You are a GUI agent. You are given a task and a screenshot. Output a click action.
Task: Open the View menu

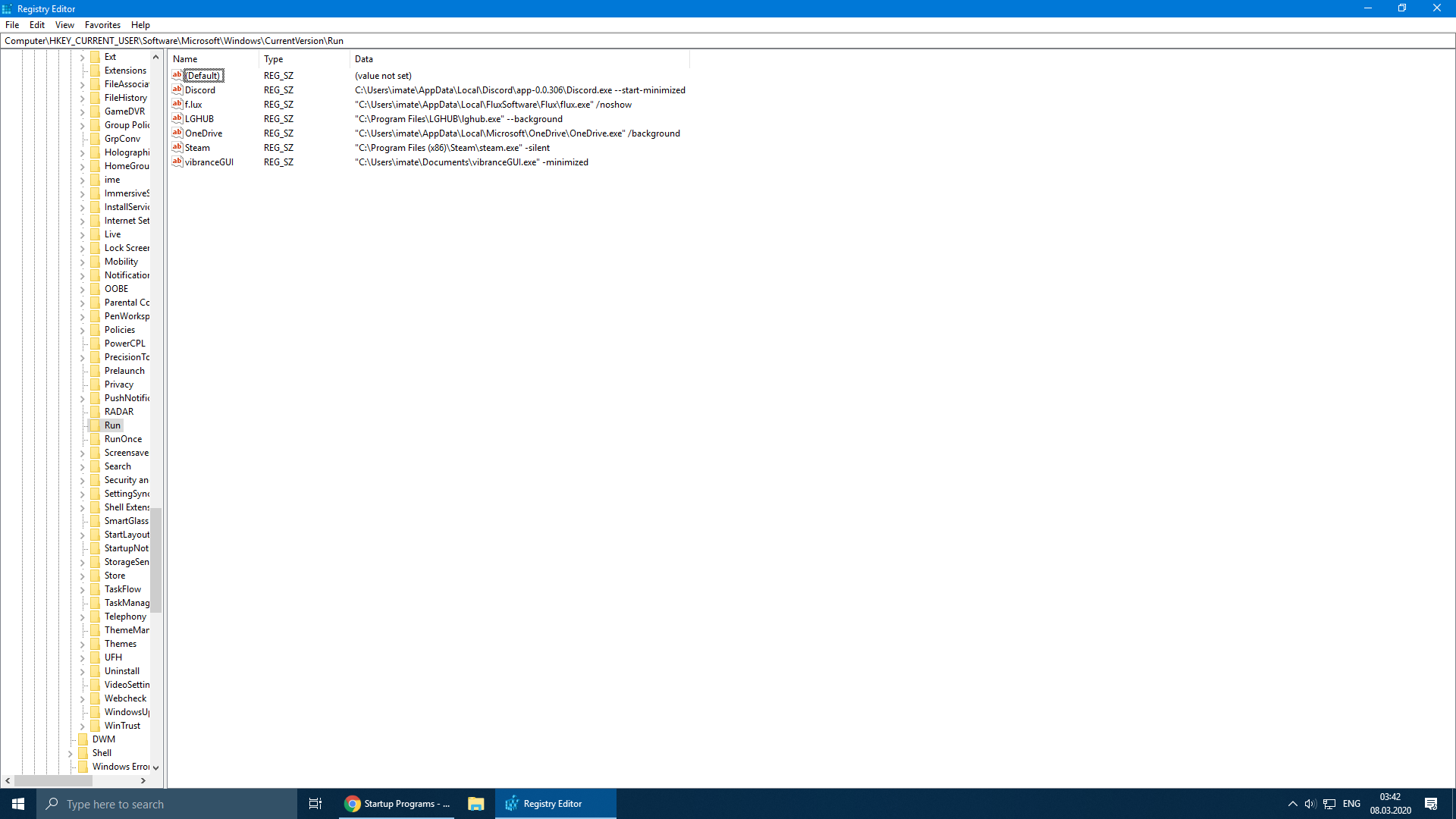coord(64,25)
